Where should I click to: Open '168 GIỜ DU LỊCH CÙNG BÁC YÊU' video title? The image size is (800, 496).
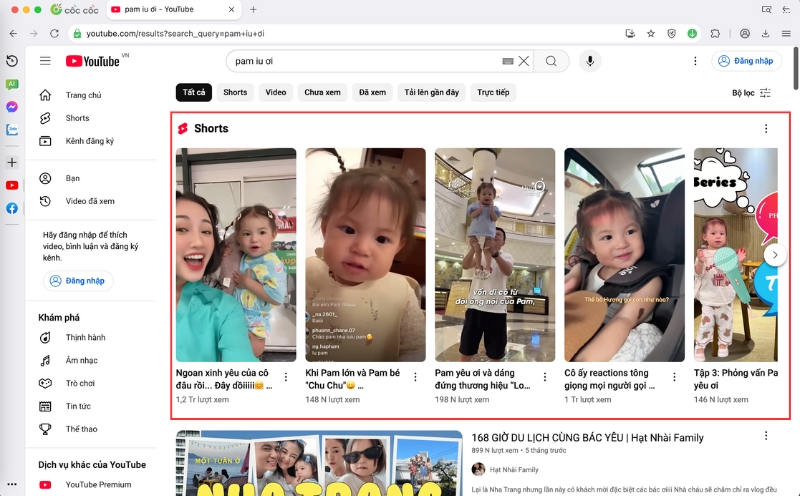588,438
